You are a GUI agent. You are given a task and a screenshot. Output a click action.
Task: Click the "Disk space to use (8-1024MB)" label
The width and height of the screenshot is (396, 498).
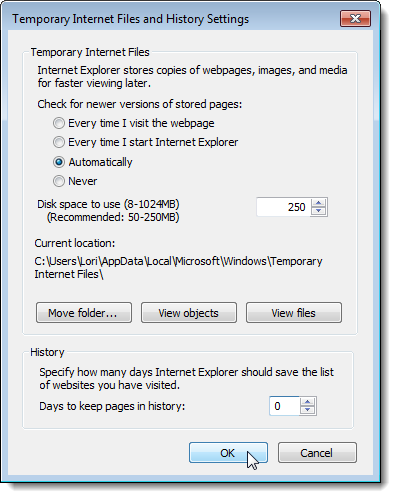point(108,204)
